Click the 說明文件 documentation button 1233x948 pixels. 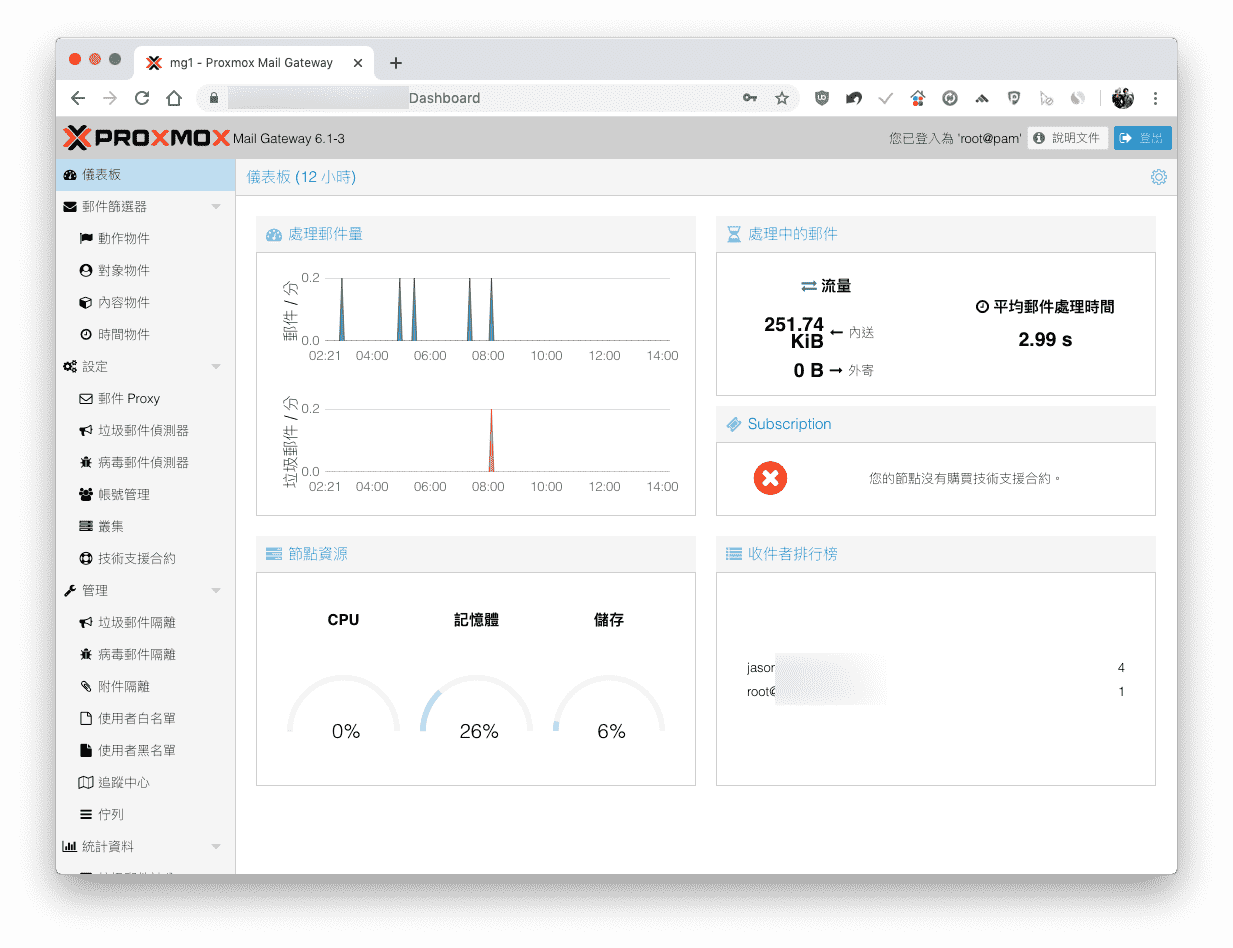pyautogui.click(x=1067, y=138)
